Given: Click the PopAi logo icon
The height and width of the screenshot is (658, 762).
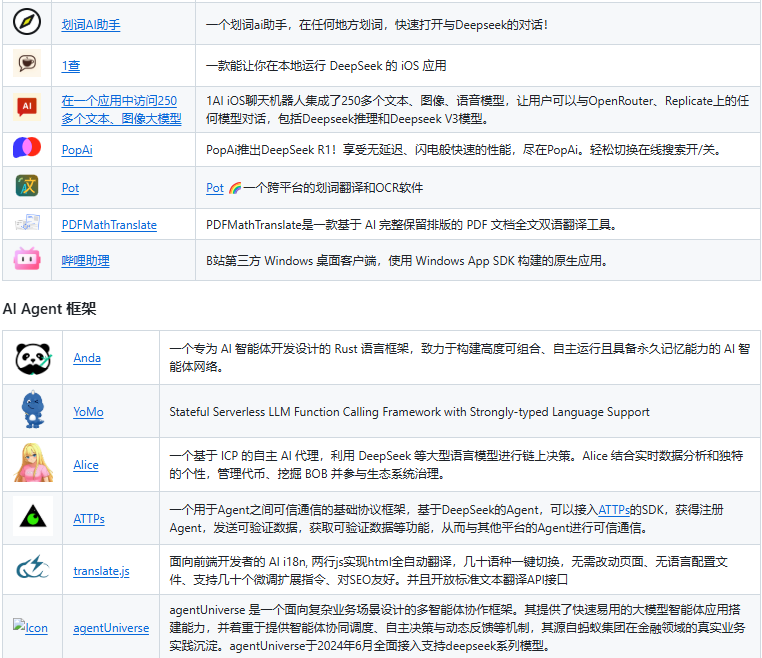Looking at the screenshot, I should [x=27, y=147].
